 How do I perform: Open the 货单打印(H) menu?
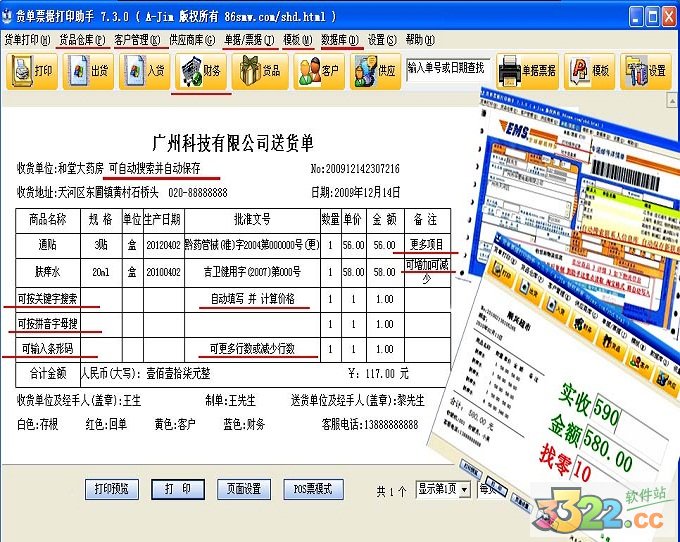pos(27,40)
